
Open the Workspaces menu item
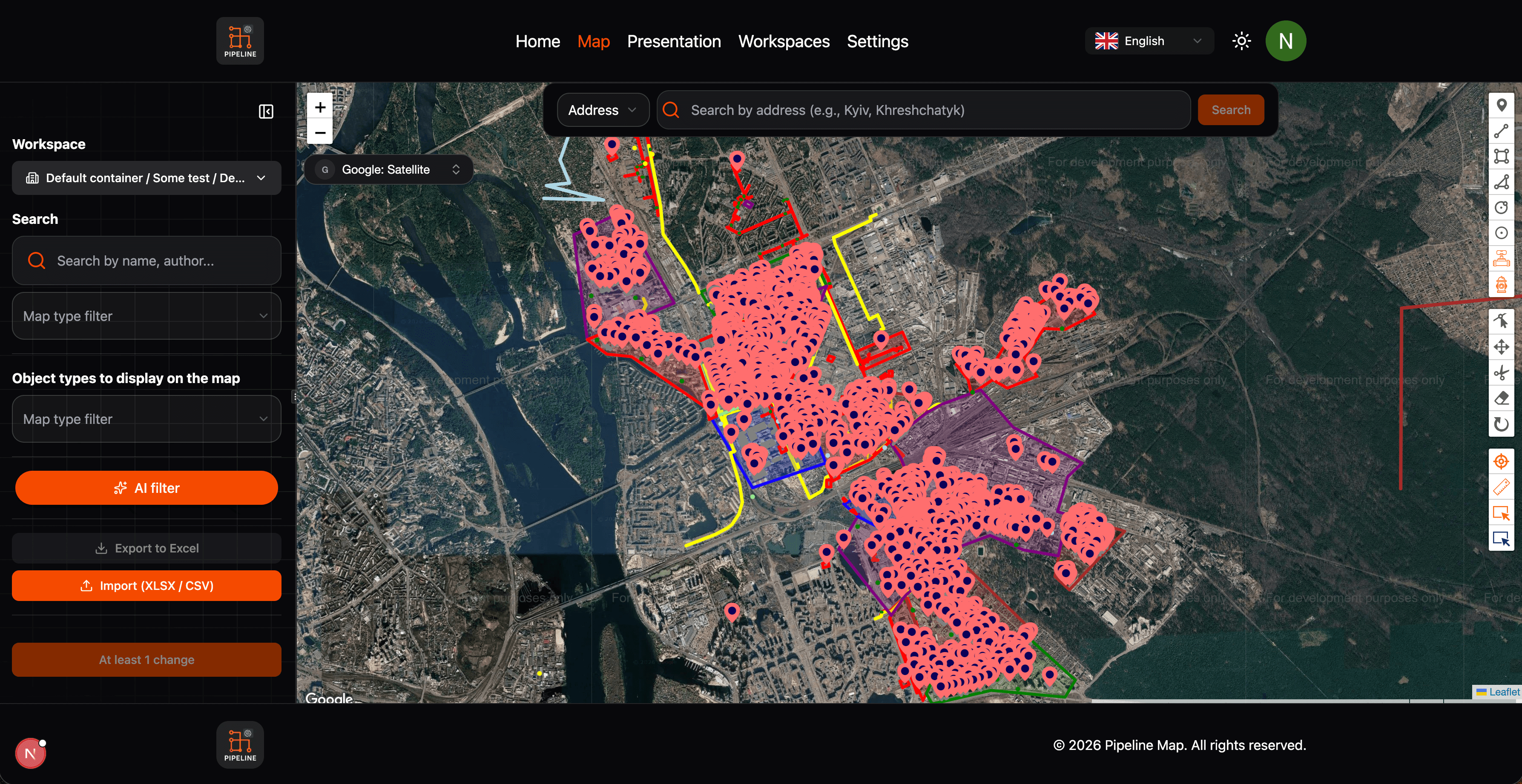point(784,41)
